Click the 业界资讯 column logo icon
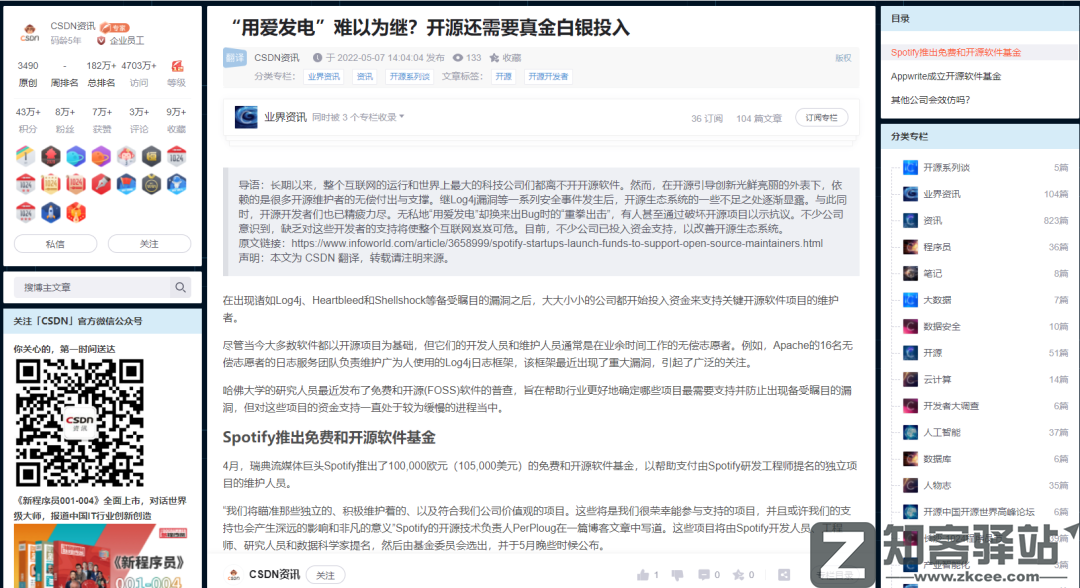Screen dimensions: 1080x588 click(246, 118)
